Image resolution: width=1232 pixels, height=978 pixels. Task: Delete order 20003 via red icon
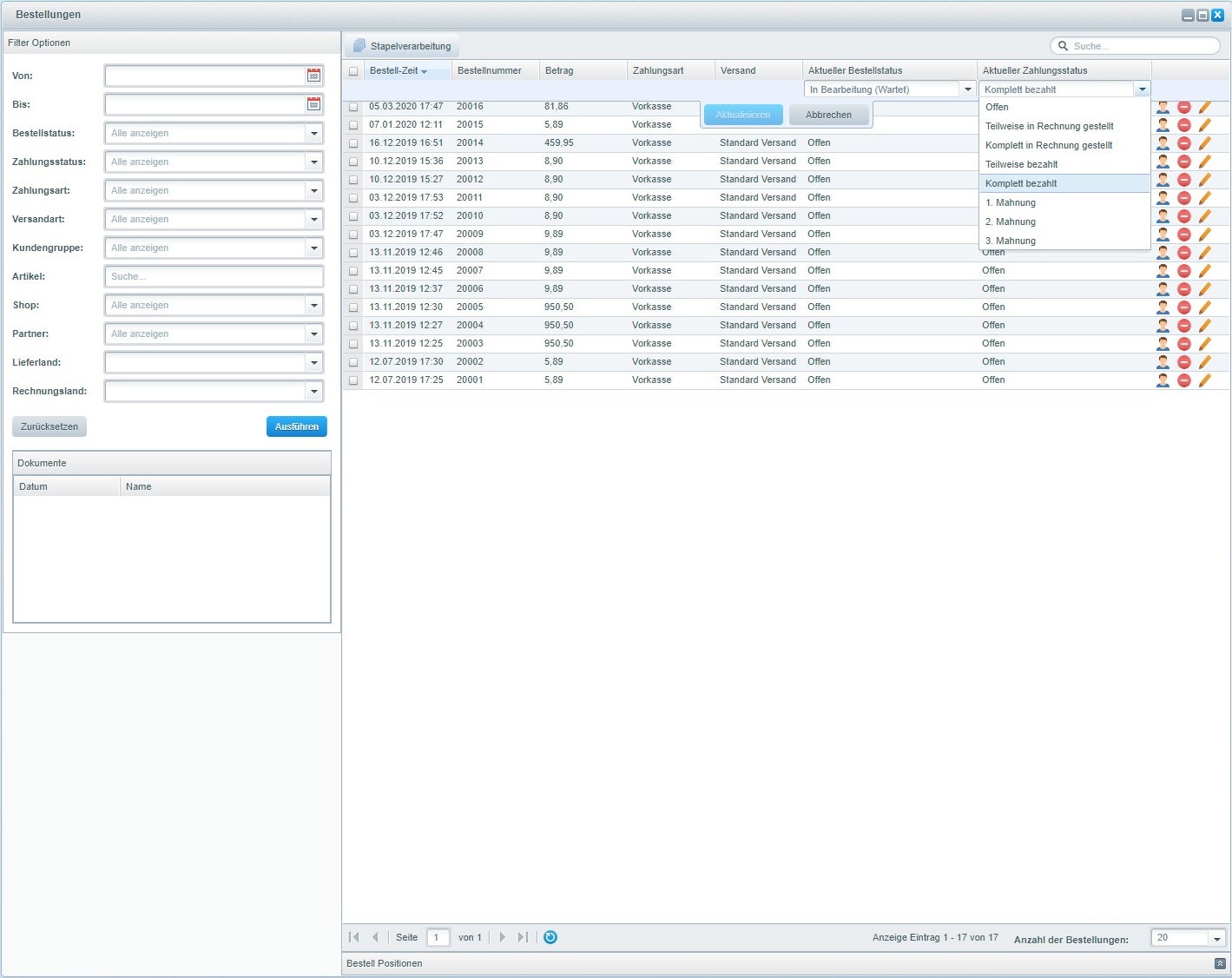(1183, 344)
